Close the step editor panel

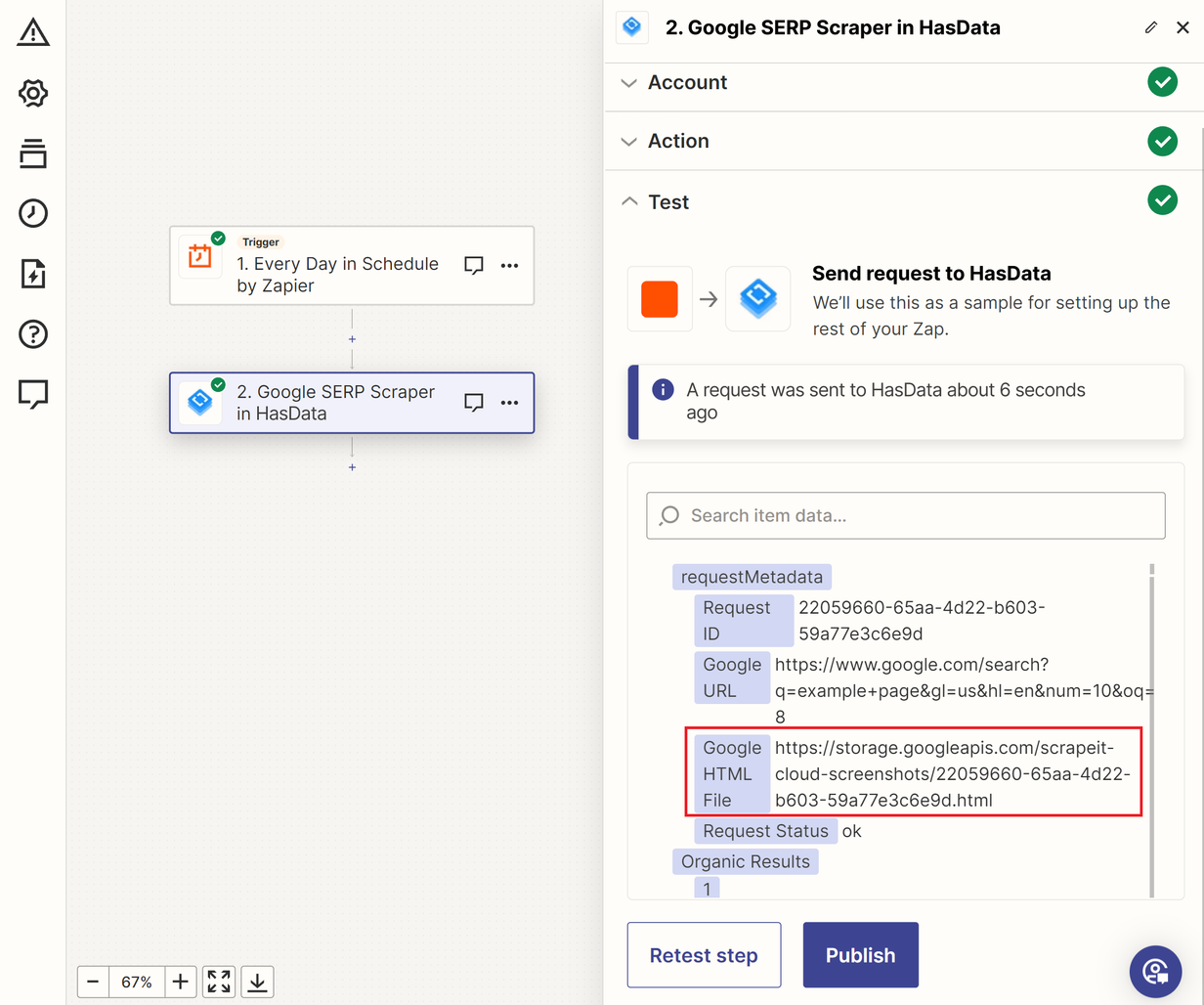pos(1182,27)
